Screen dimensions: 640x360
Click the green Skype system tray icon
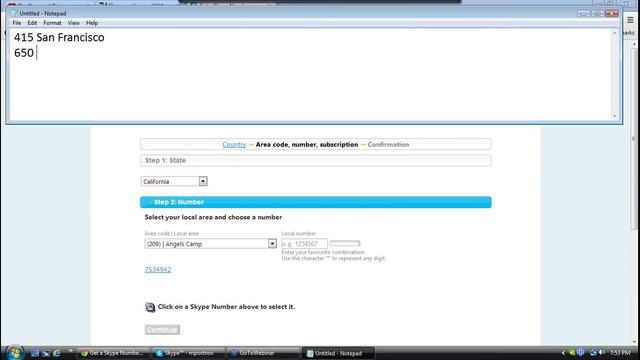572,353
